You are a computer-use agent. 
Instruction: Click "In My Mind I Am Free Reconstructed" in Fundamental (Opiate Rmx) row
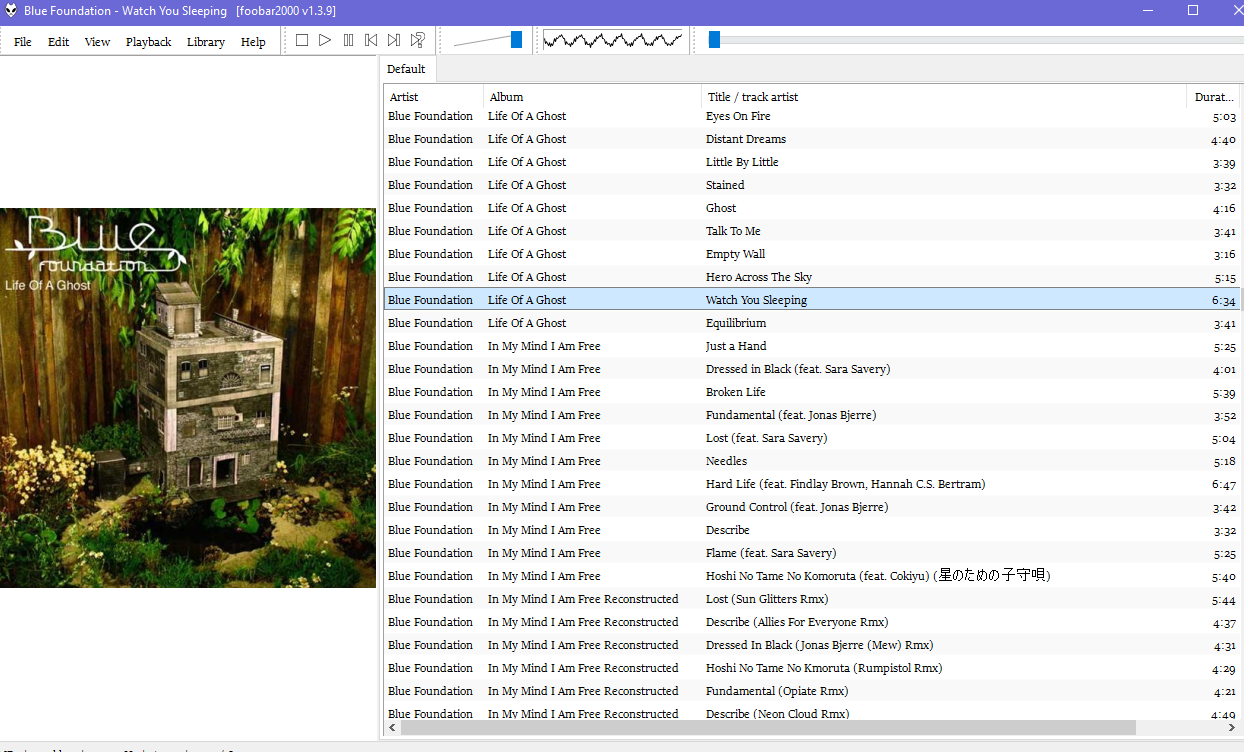click(583, 691)
